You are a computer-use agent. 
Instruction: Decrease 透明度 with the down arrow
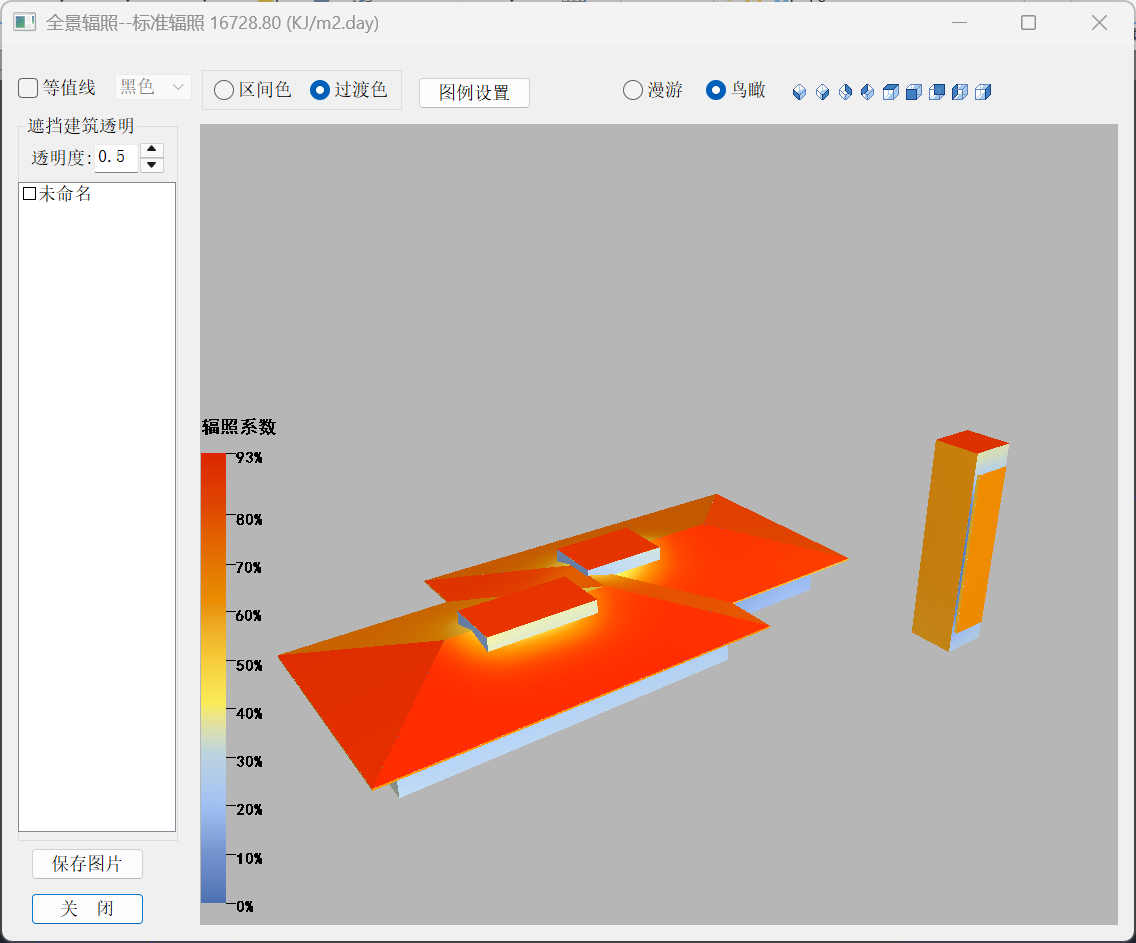click(152, 165)
